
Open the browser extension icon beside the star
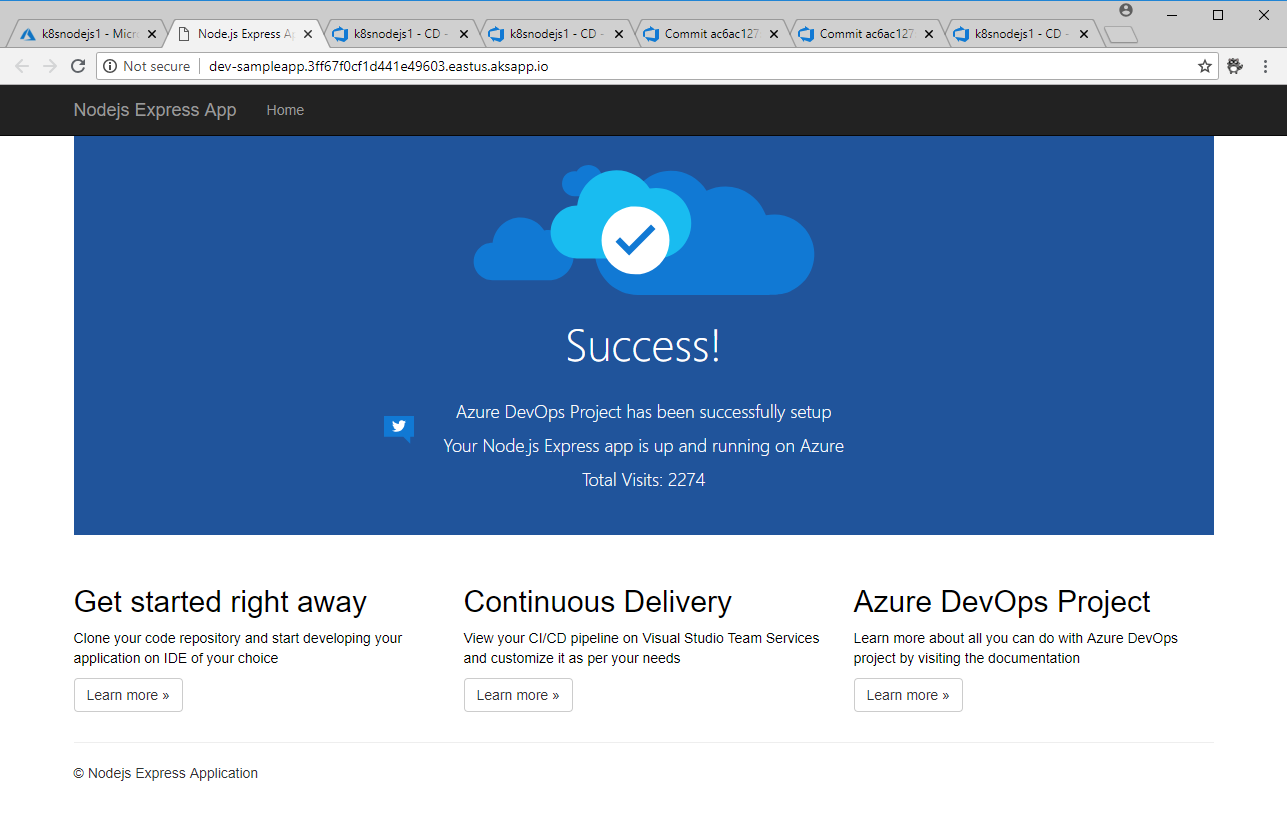[x=1235, y=66]
